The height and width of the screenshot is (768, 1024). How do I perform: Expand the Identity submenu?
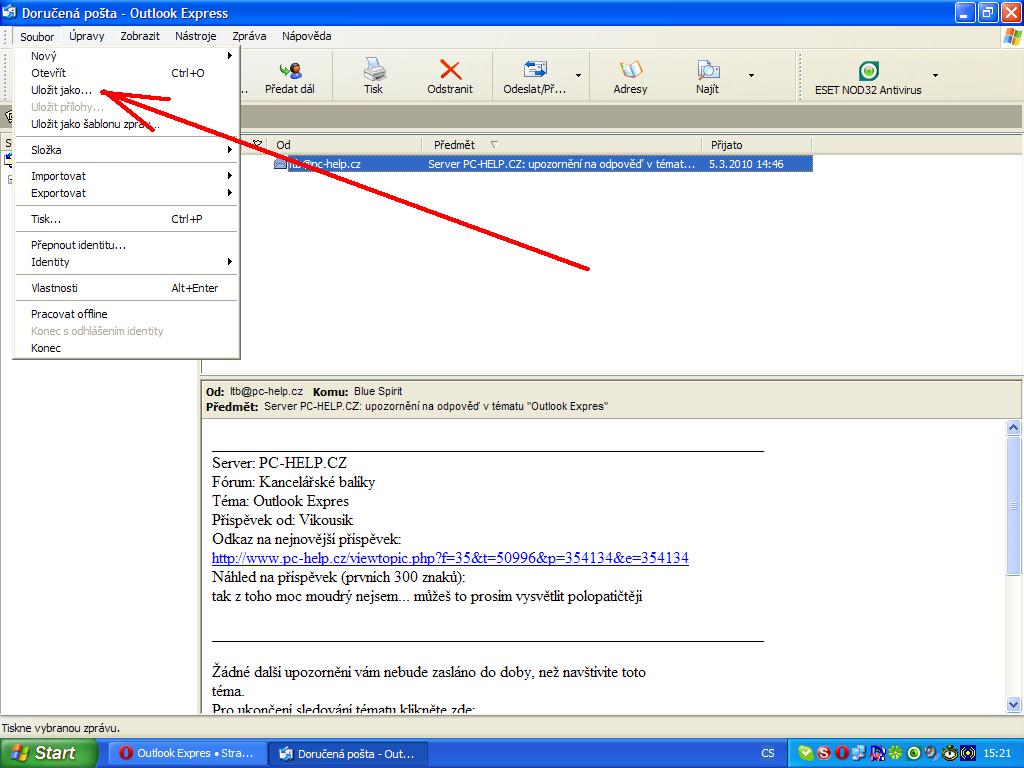127,263
